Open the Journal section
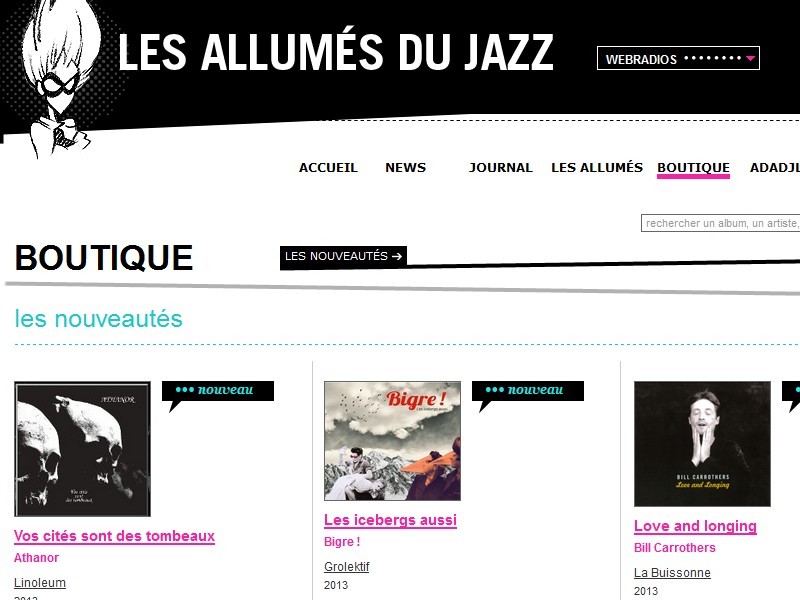Viewport: 800px width, 600px height. (501, 167)
